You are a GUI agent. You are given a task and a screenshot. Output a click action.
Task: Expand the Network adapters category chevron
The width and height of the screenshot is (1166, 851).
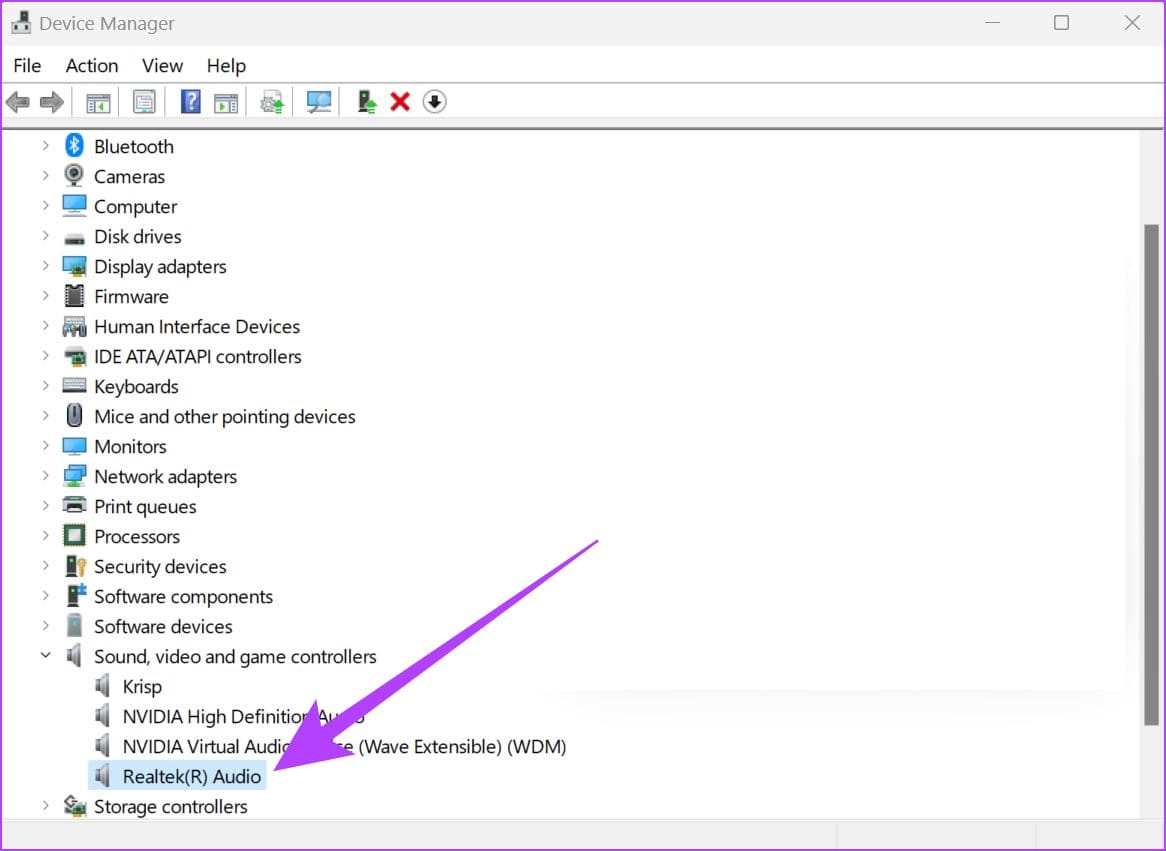[x=45, y=475]
